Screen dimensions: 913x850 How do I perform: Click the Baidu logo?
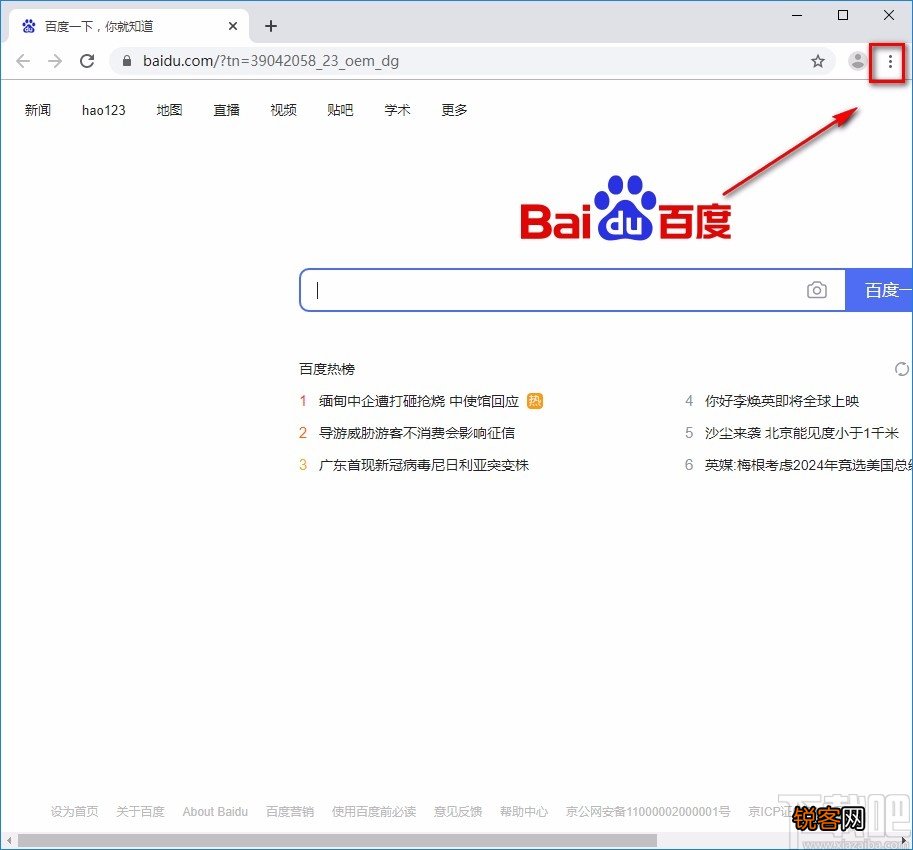pos(626,208)
